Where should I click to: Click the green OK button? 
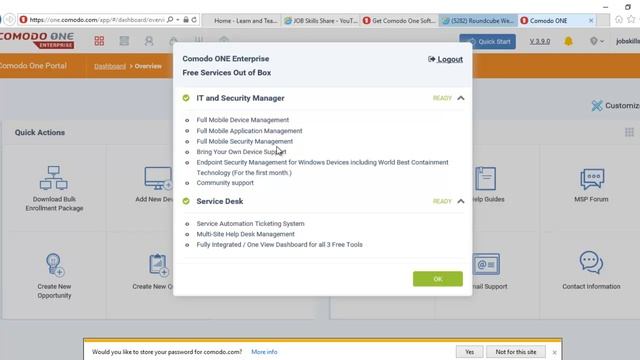point(438,279)
